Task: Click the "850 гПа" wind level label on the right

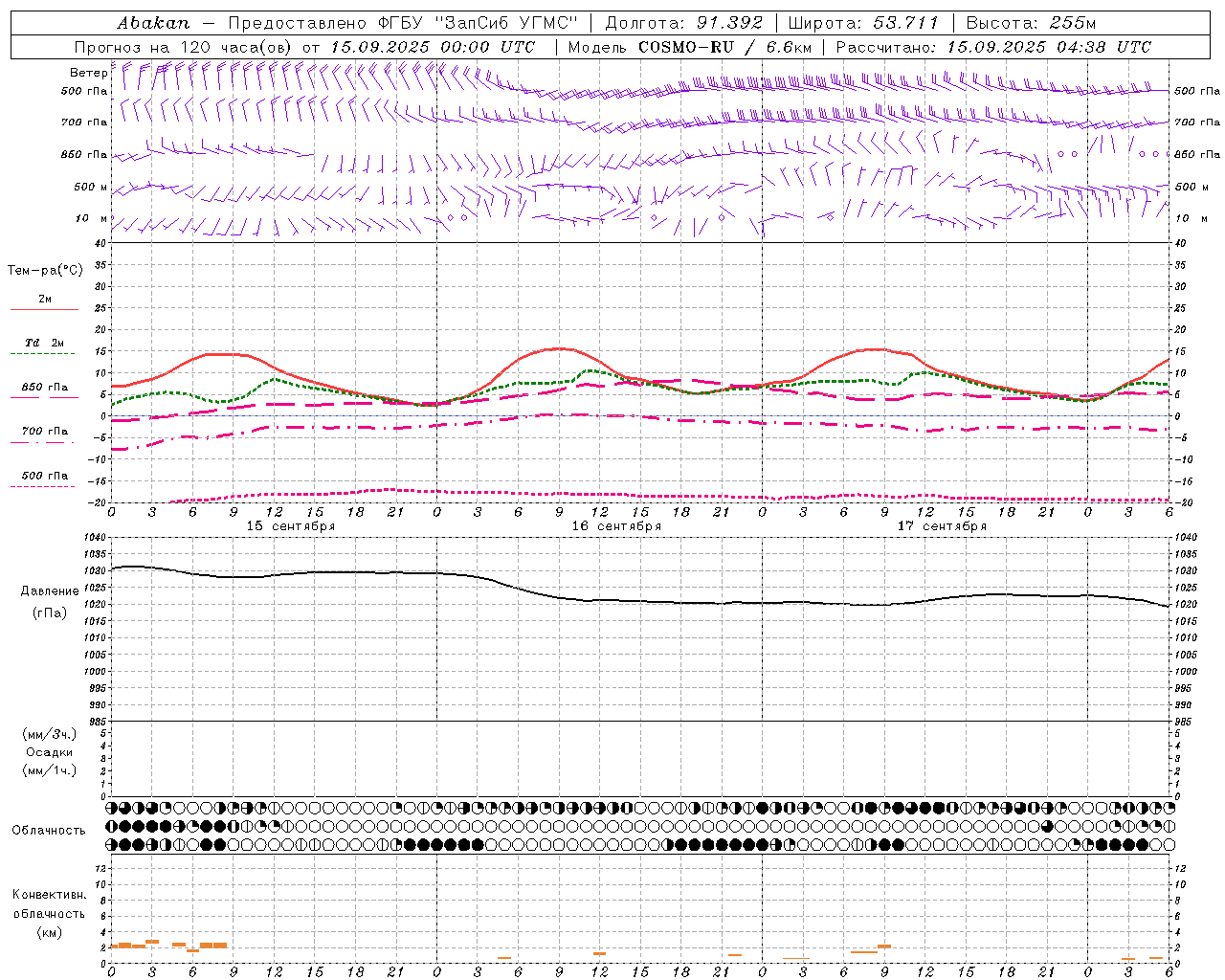Action: coord(1197,154)
